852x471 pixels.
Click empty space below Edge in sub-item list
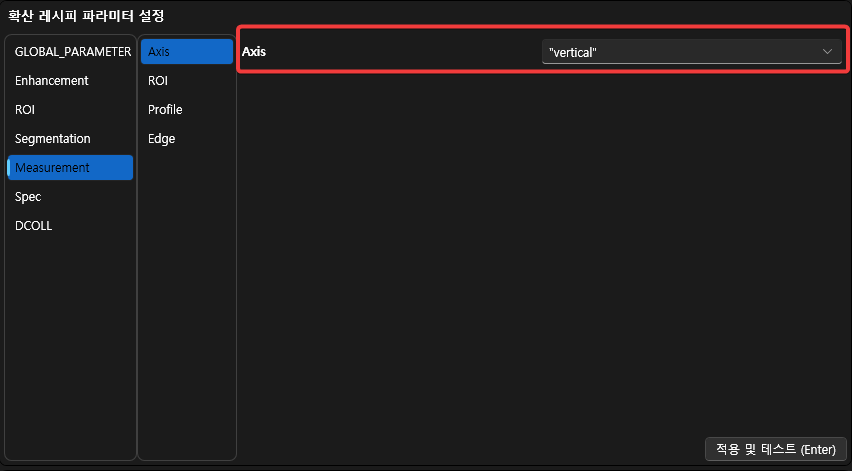pos(186,300)
